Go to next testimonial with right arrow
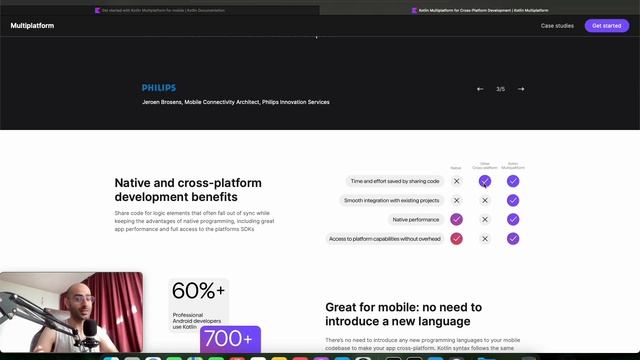This screenshot has height=360, width=640. (x=521, y=89)
